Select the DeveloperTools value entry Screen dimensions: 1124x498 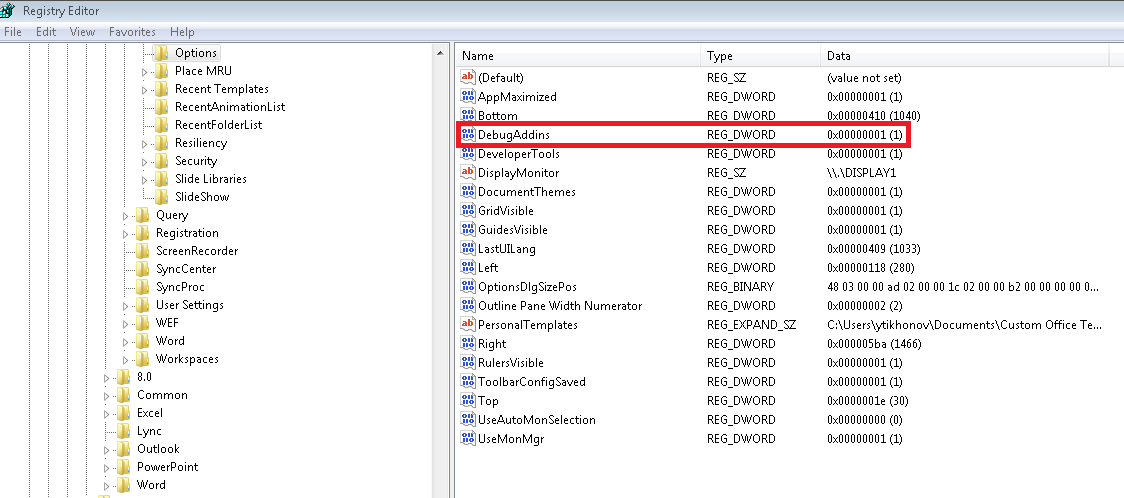518,154
